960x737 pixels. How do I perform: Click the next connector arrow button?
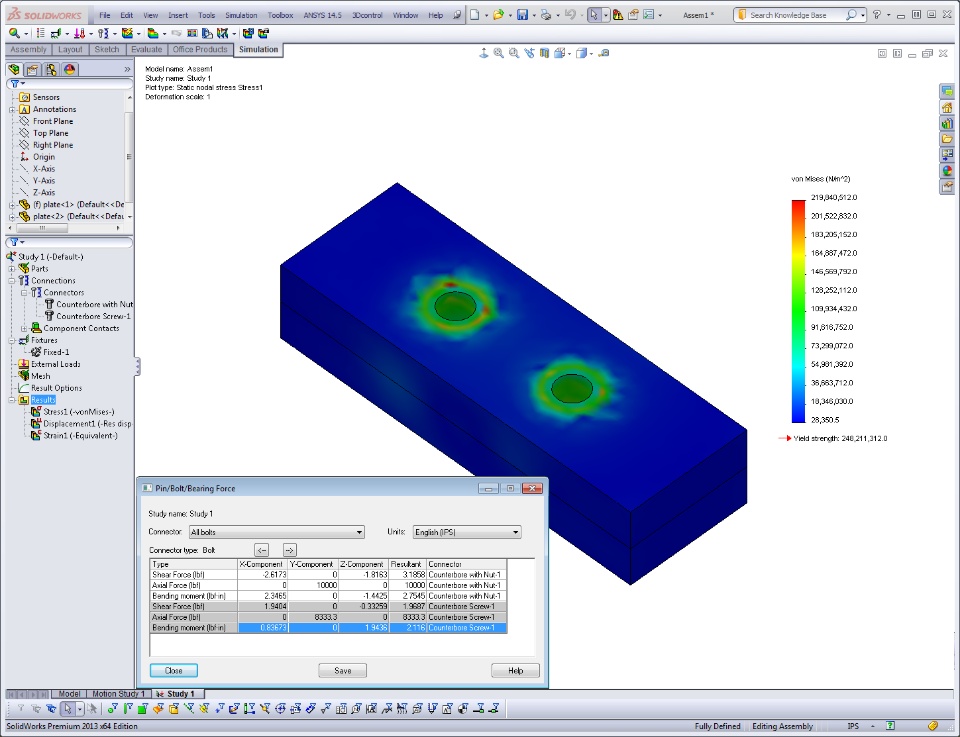tap(290, 550)
